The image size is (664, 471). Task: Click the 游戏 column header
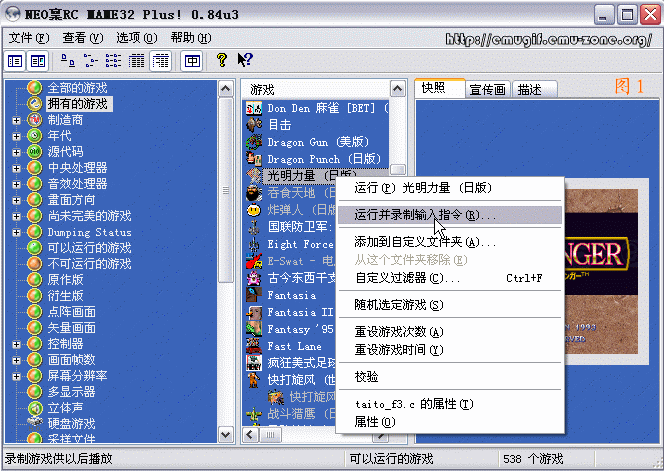(x=316, y=89)
